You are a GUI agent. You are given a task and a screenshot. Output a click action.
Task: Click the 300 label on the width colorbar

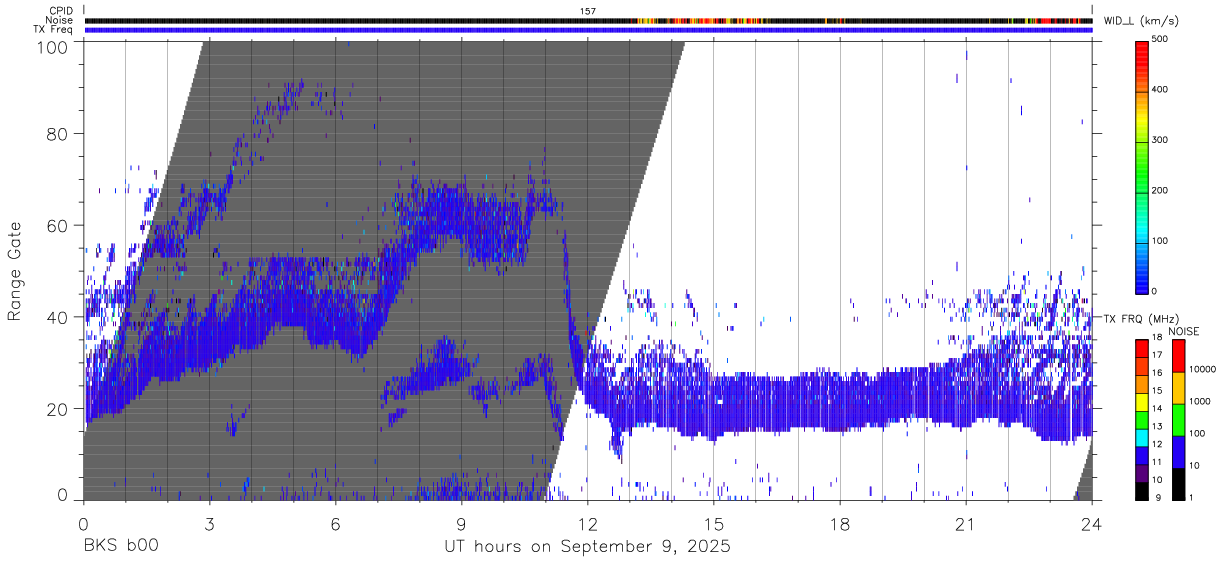pyautogui.click(x=1161, y=140)
